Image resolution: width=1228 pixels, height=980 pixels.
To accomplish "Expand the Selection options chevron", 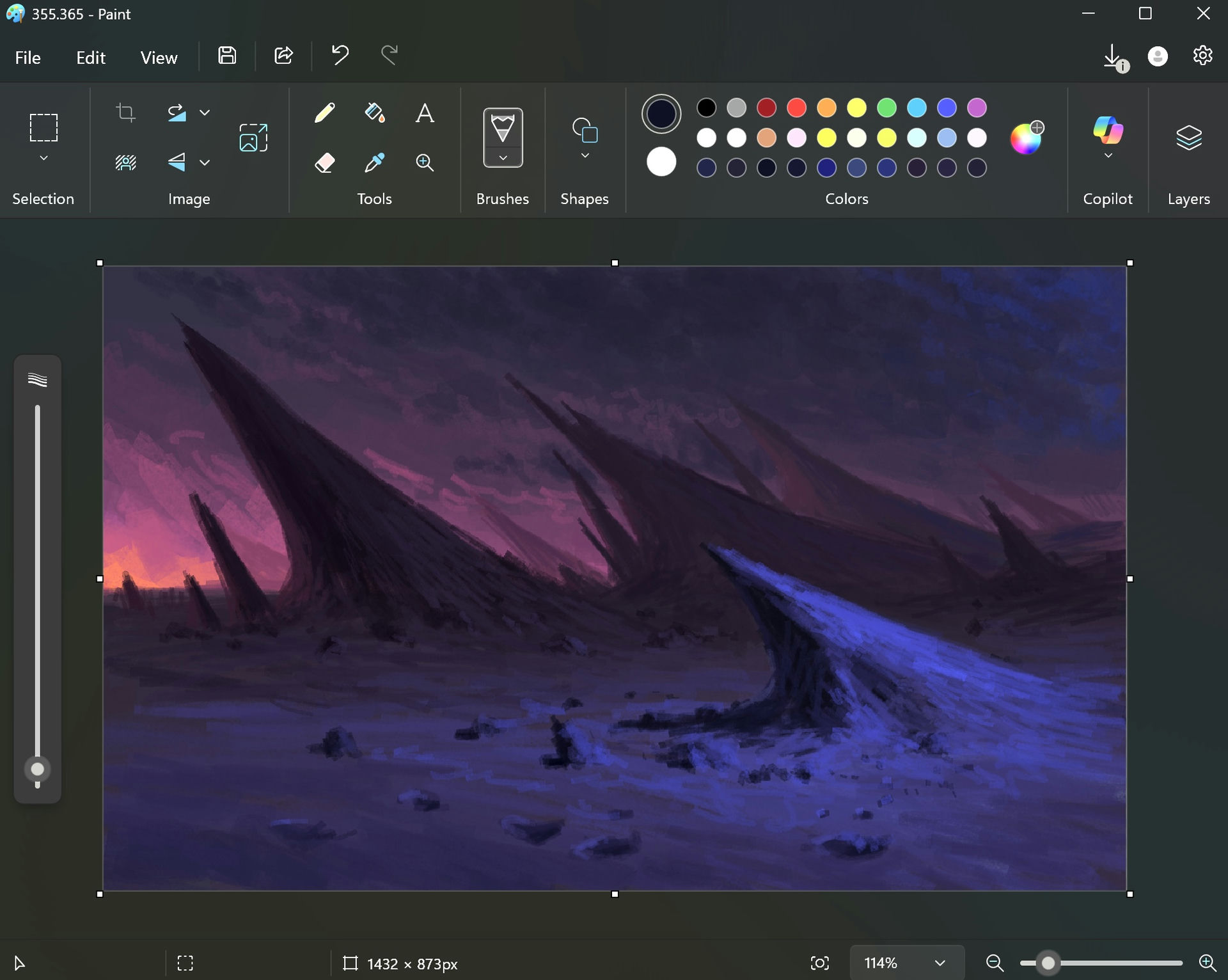I will click(43, 158).
